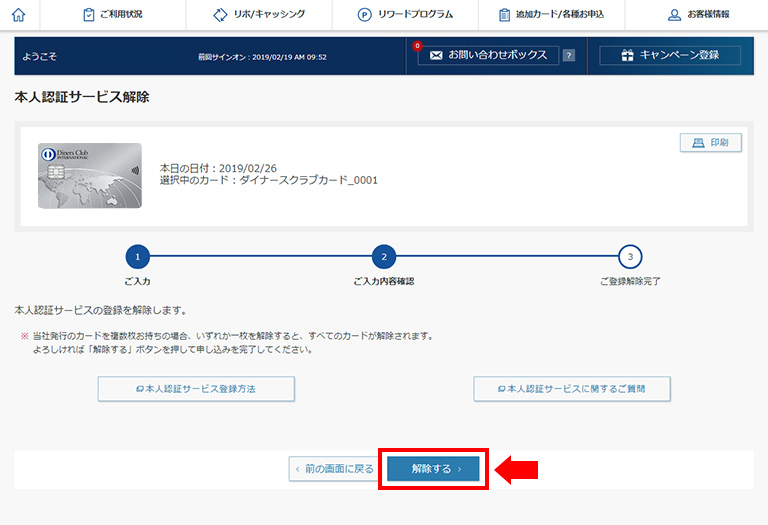768x525 pixels.
Task: Click the envelope icon in inquiry box
Action: coord(436,56)
